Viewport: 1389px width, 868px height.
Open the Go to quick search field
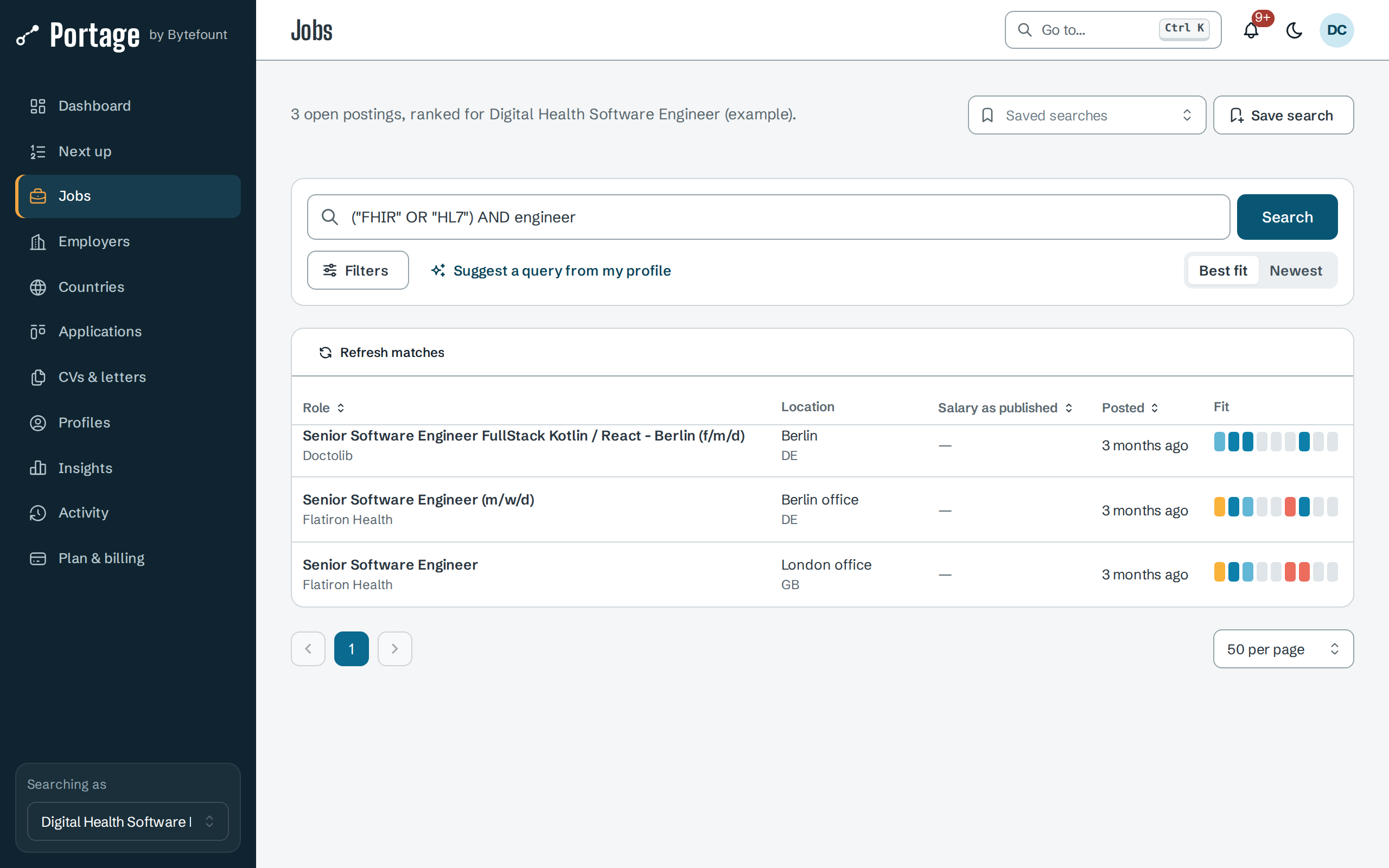tap(1112, 30)
